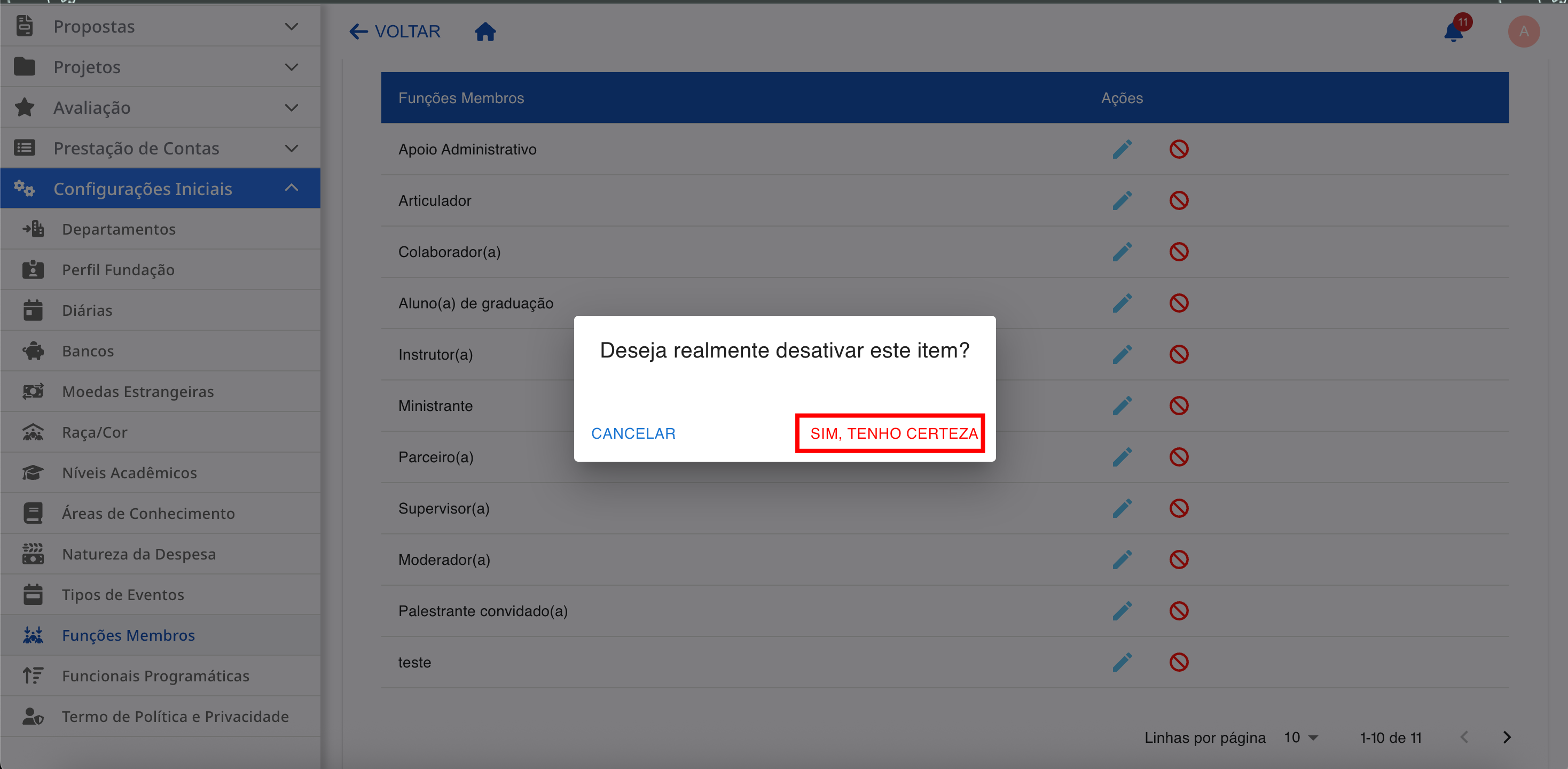
Task: Open the user avatar menu
Action: 1523,31
